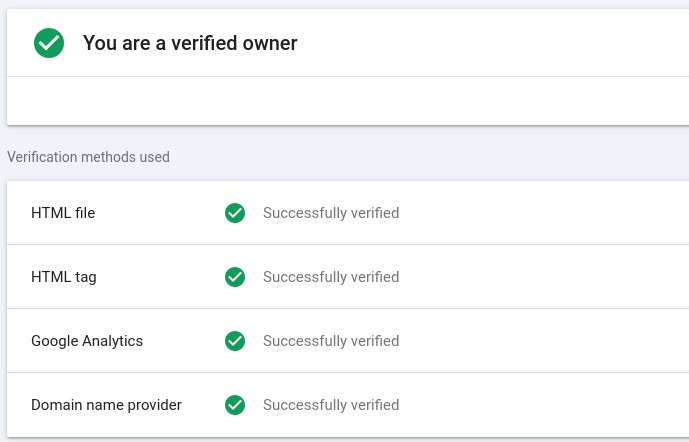Click "Successfully verified" text for Domain name provider
The height and width of the screenshot is (442, 689).
[x=331, y=405]
